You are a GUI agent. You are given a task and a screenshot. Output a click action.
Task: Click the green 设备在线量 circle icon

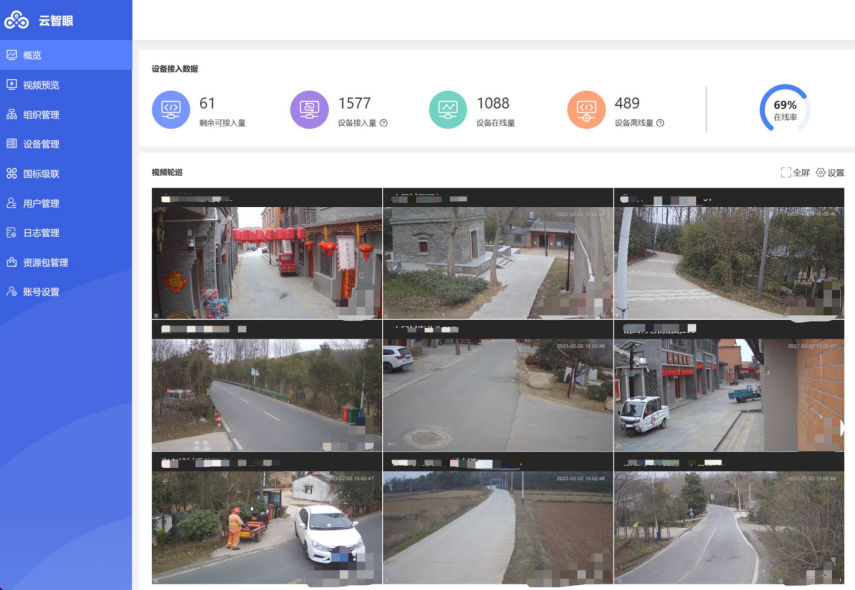[x=448, y=109]
